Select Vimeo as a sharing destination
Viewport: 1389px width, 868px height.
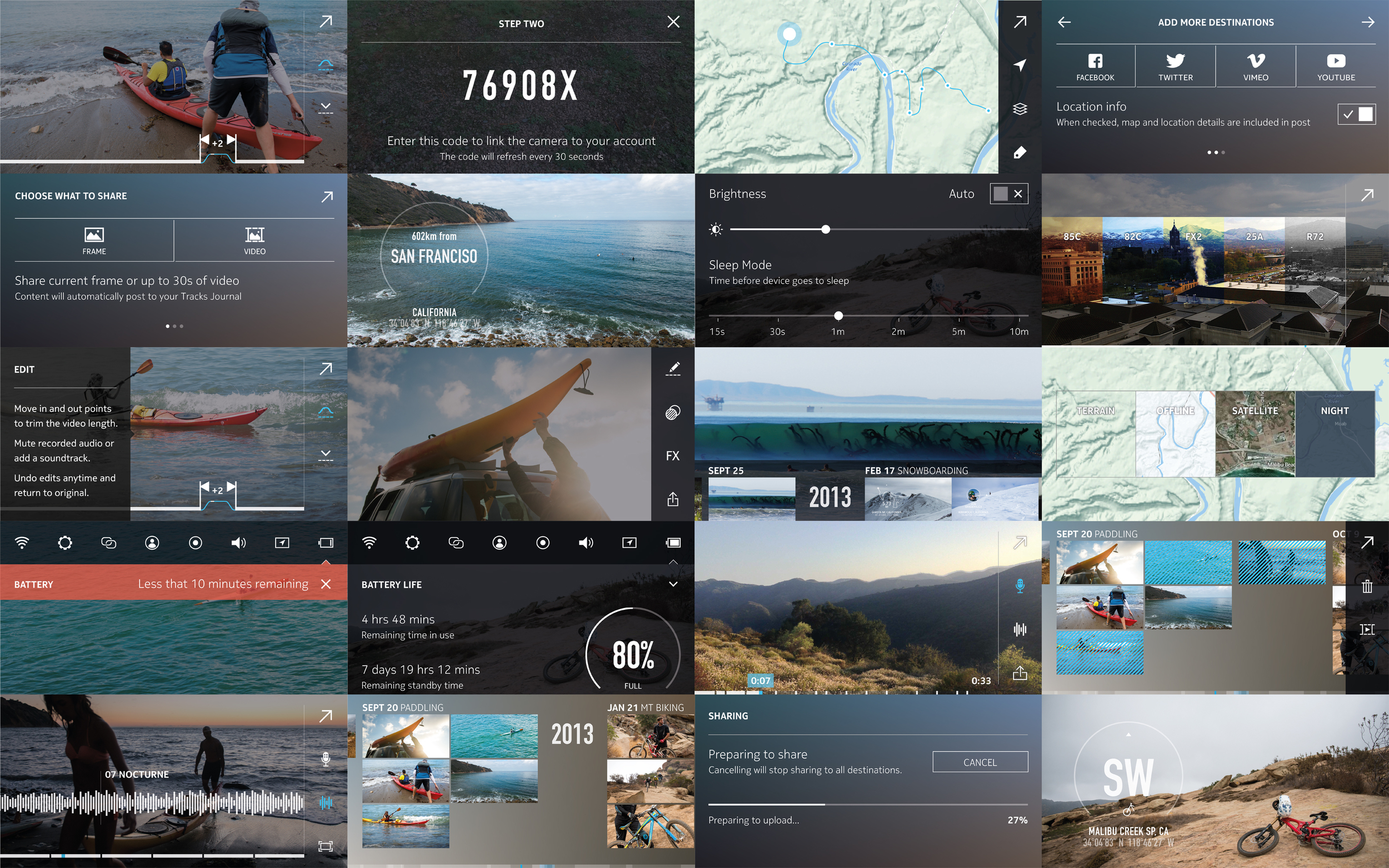point(1256,67)
